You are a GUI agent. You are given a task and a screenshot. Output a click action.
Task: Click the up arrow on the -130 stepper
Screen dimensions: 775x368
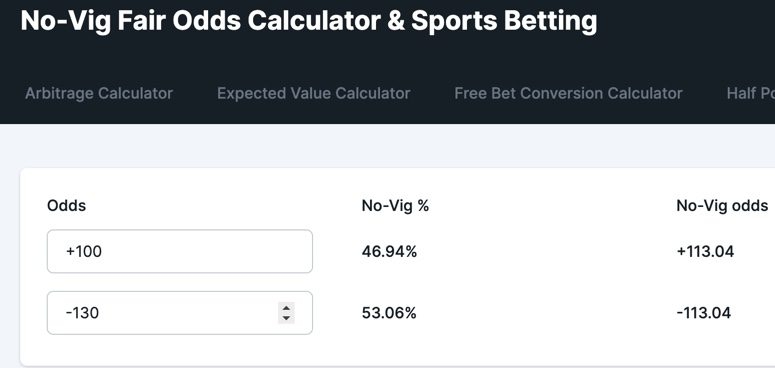[x=286, y=308]
